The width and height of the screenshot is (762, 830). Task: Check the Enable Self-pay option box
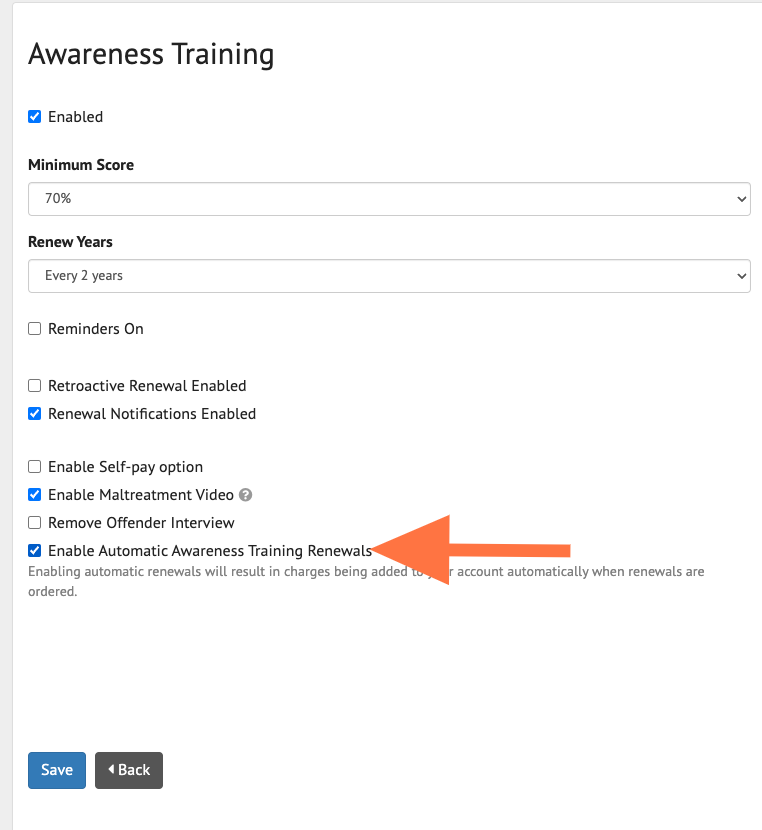click(35, 467)
